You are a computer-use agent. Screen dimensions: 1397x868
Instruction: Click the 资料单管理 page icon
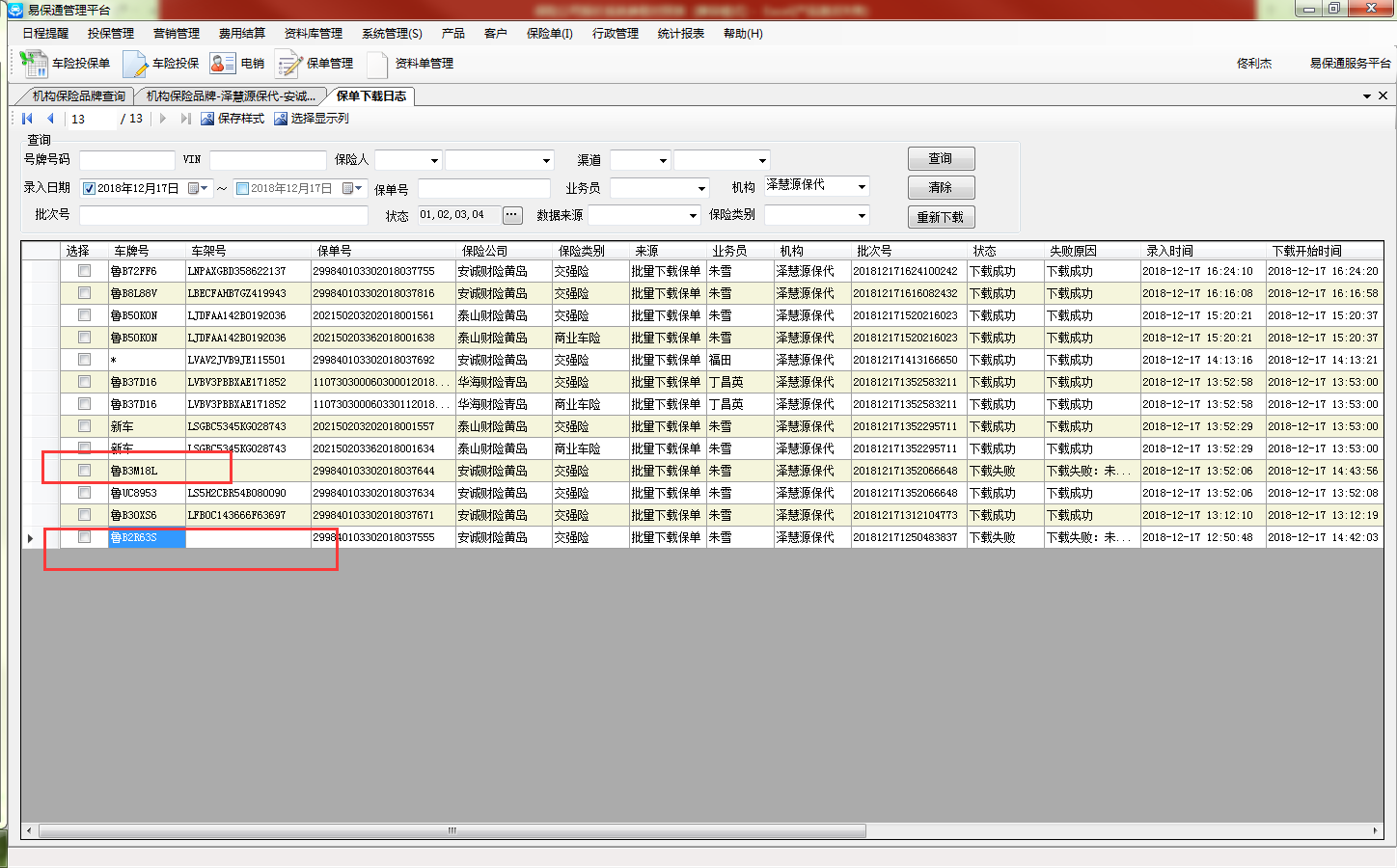(x=377, y=64)
